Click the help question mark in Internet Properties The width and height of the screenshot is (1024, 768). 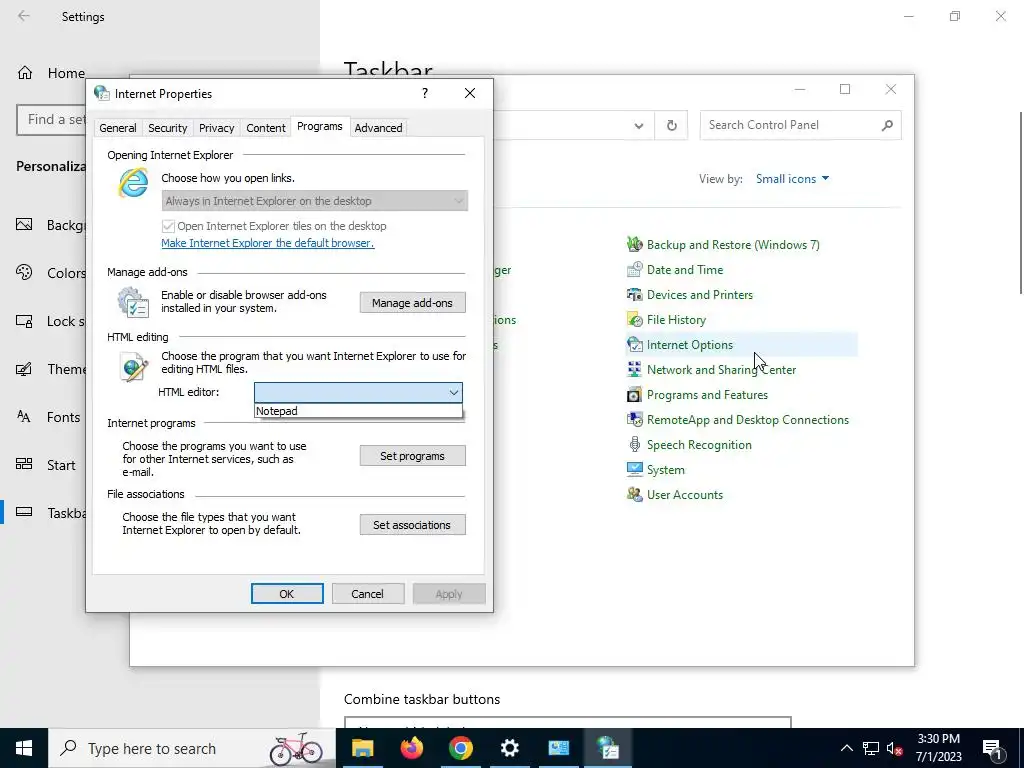424,93
